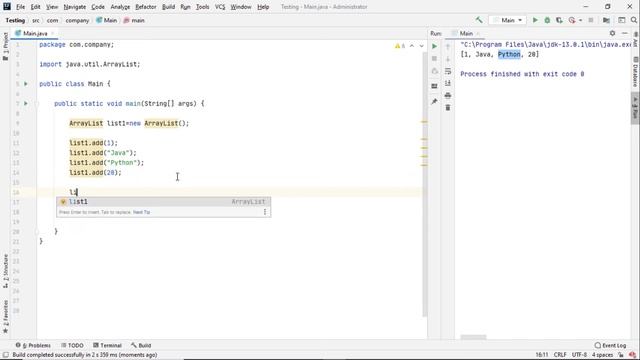Toggle soft-wrap in the Run console
The width and height of the screenshot is (640, 360).
[x=448, y=71]
